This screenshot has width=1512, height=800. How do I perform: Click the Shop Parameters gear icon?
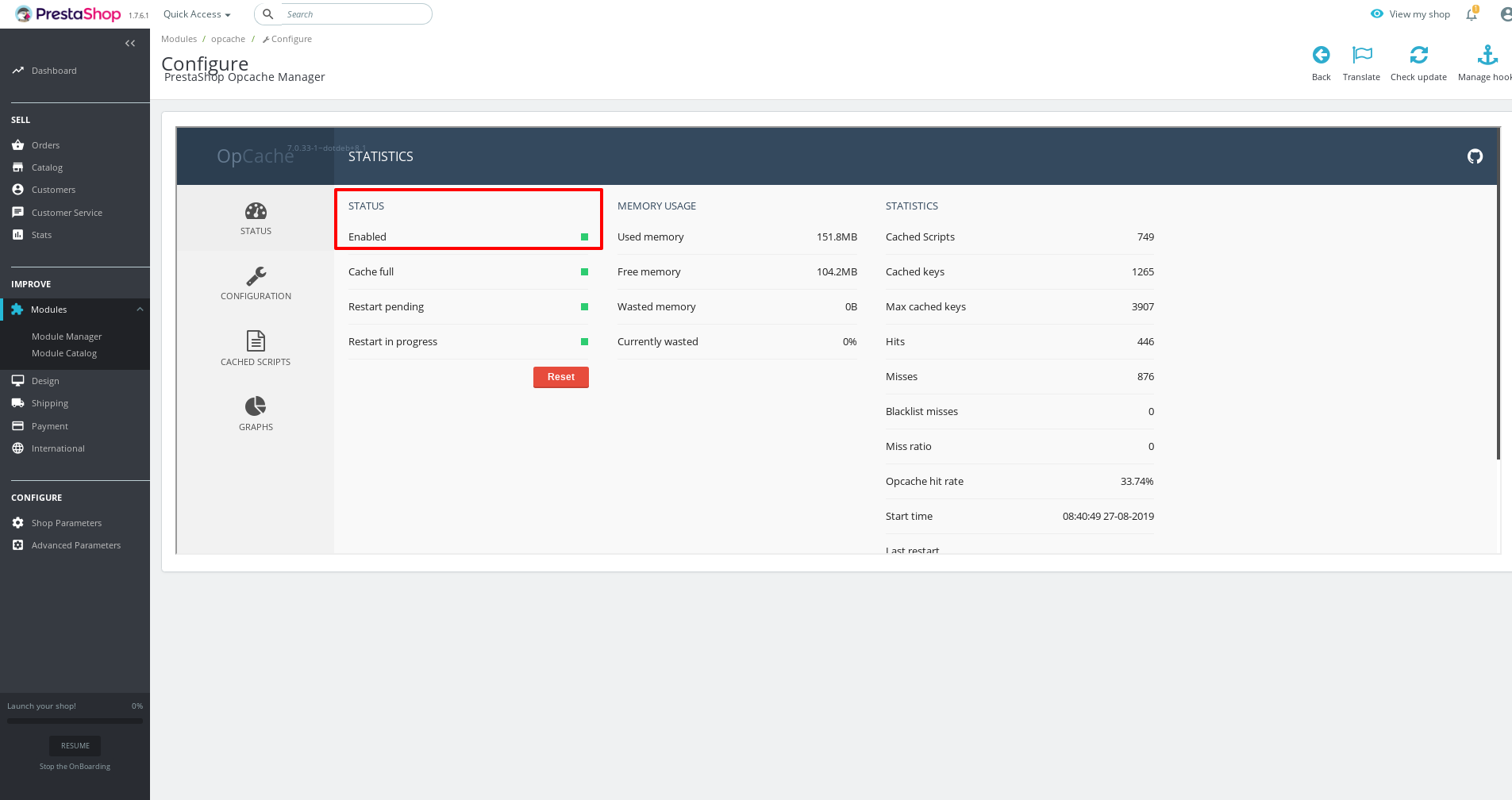tap(17, 523)
